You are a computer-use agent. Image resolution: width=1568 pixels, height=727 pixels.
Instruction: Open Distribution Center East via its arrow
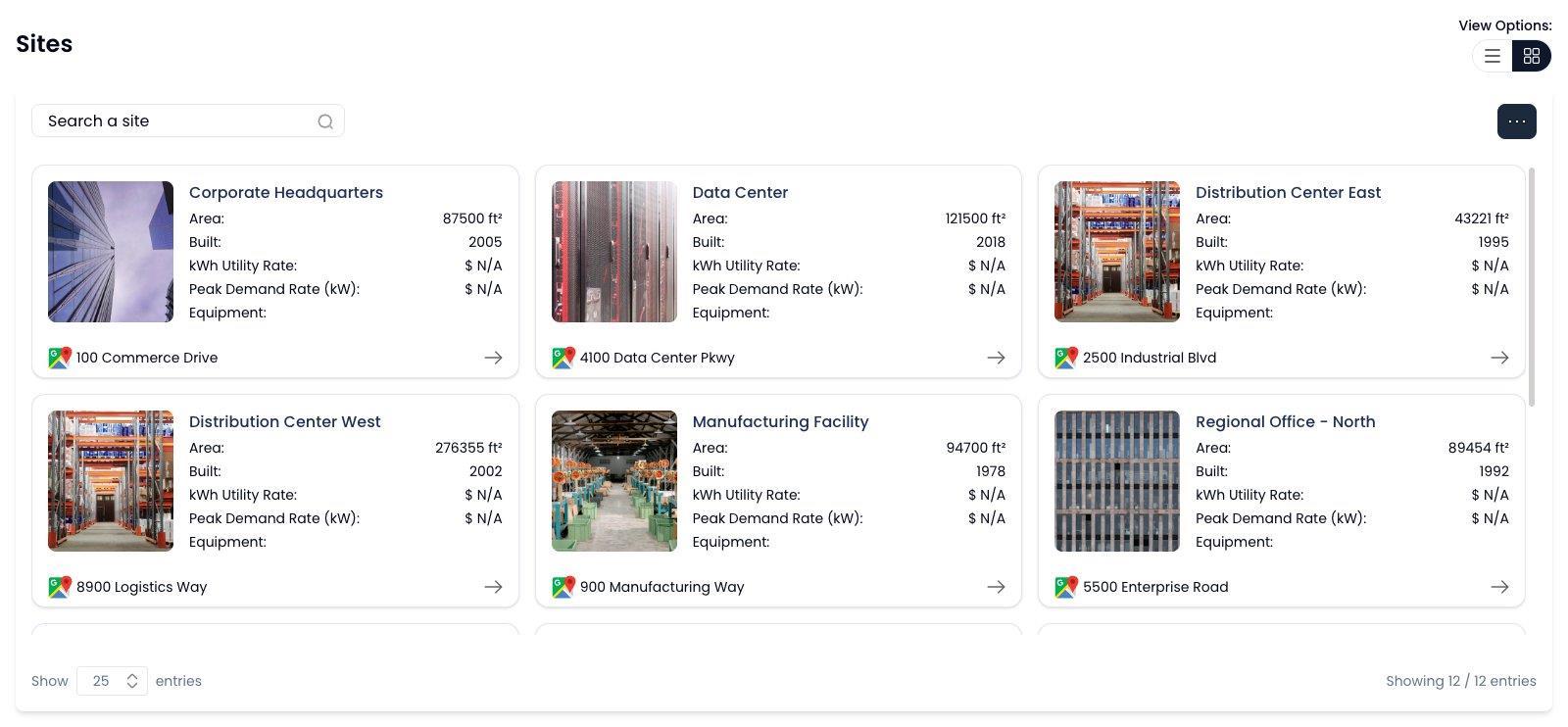coord(1499,358)
